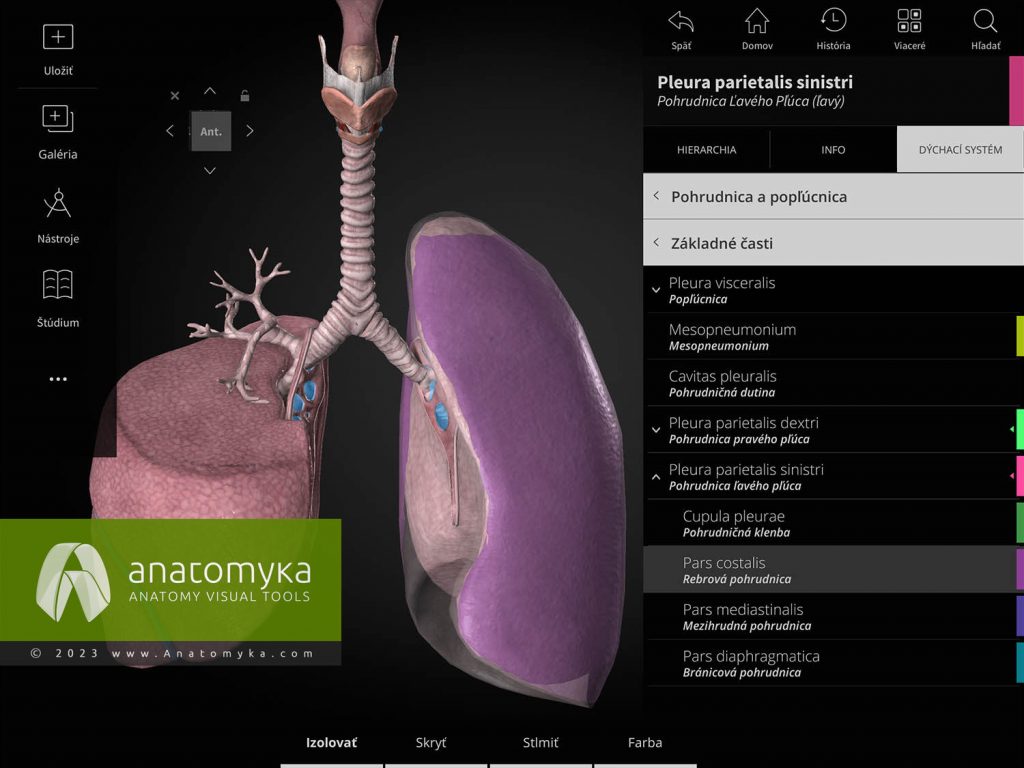Viewport: 1024px width, 768px height.
Task: Toggle the rotation lock padlock
Action: 246,95
